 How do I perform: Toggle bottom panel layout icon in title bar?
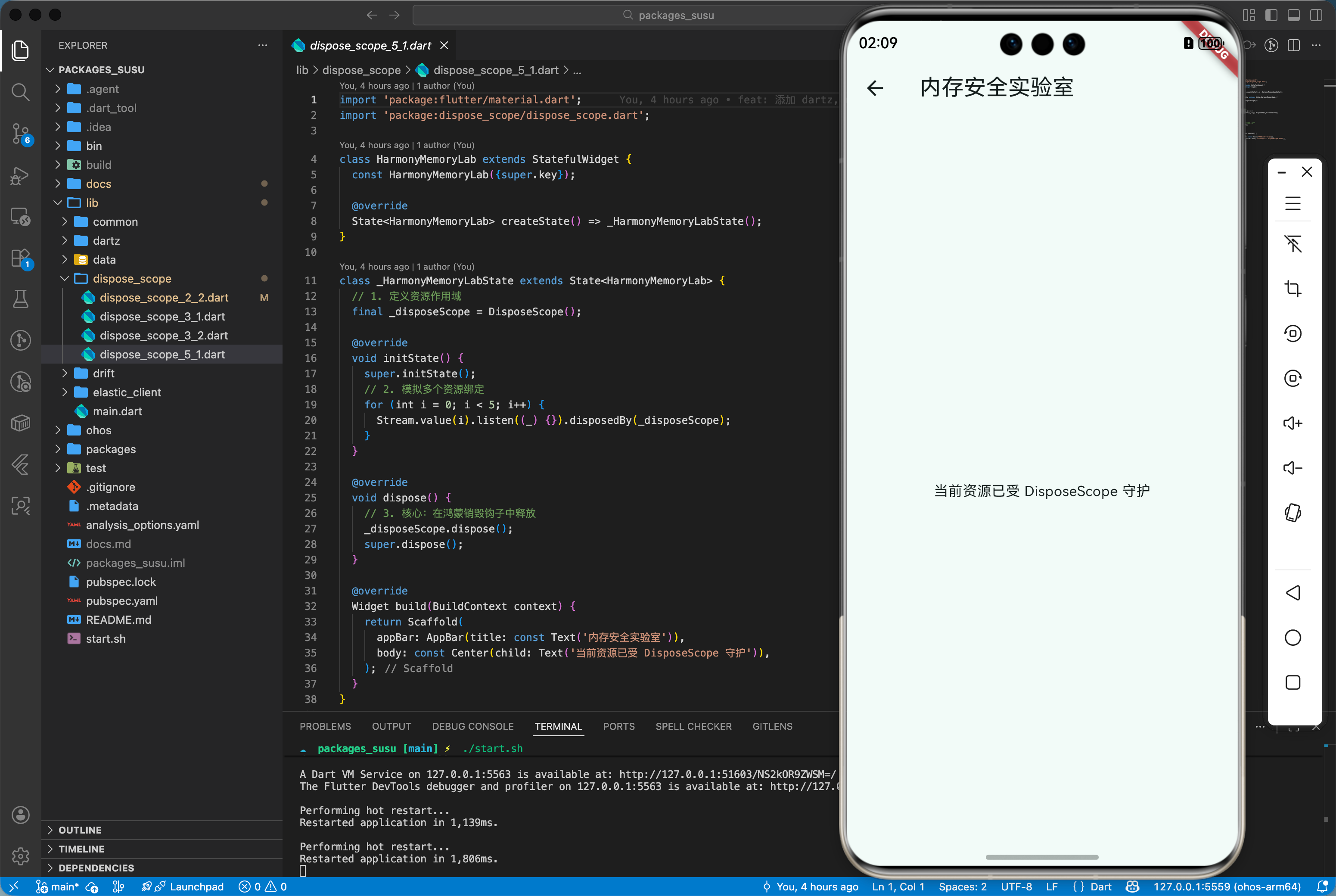[1293, 16]
